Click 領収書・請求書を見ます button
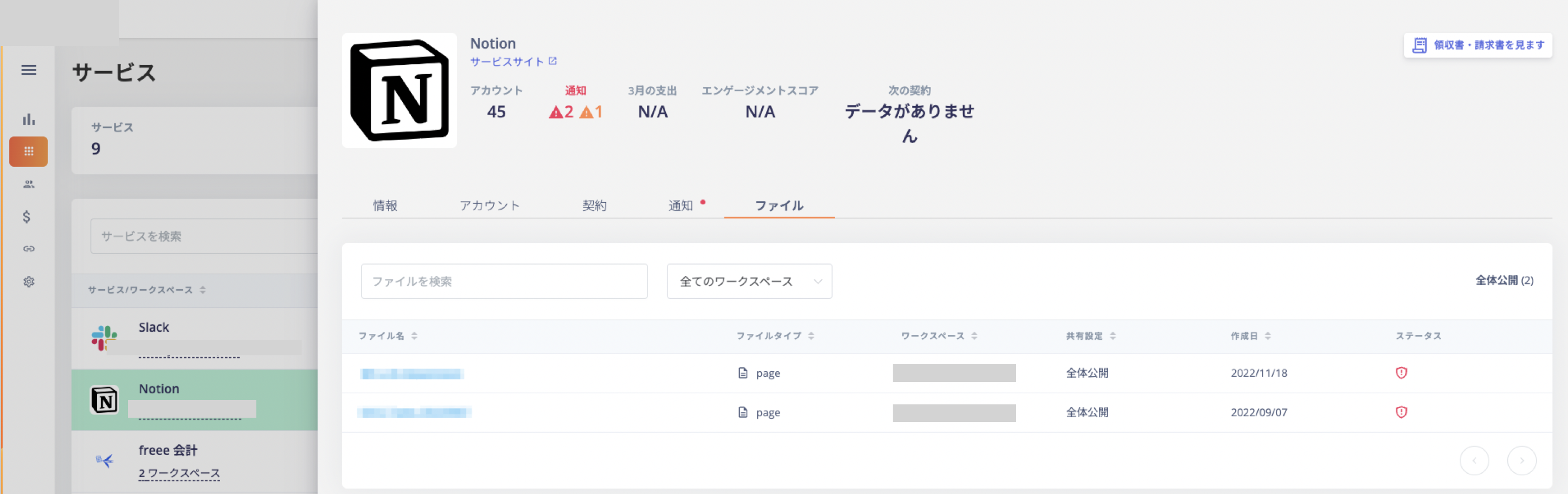The image size is (1568, 494). (x=1477, y=45)
